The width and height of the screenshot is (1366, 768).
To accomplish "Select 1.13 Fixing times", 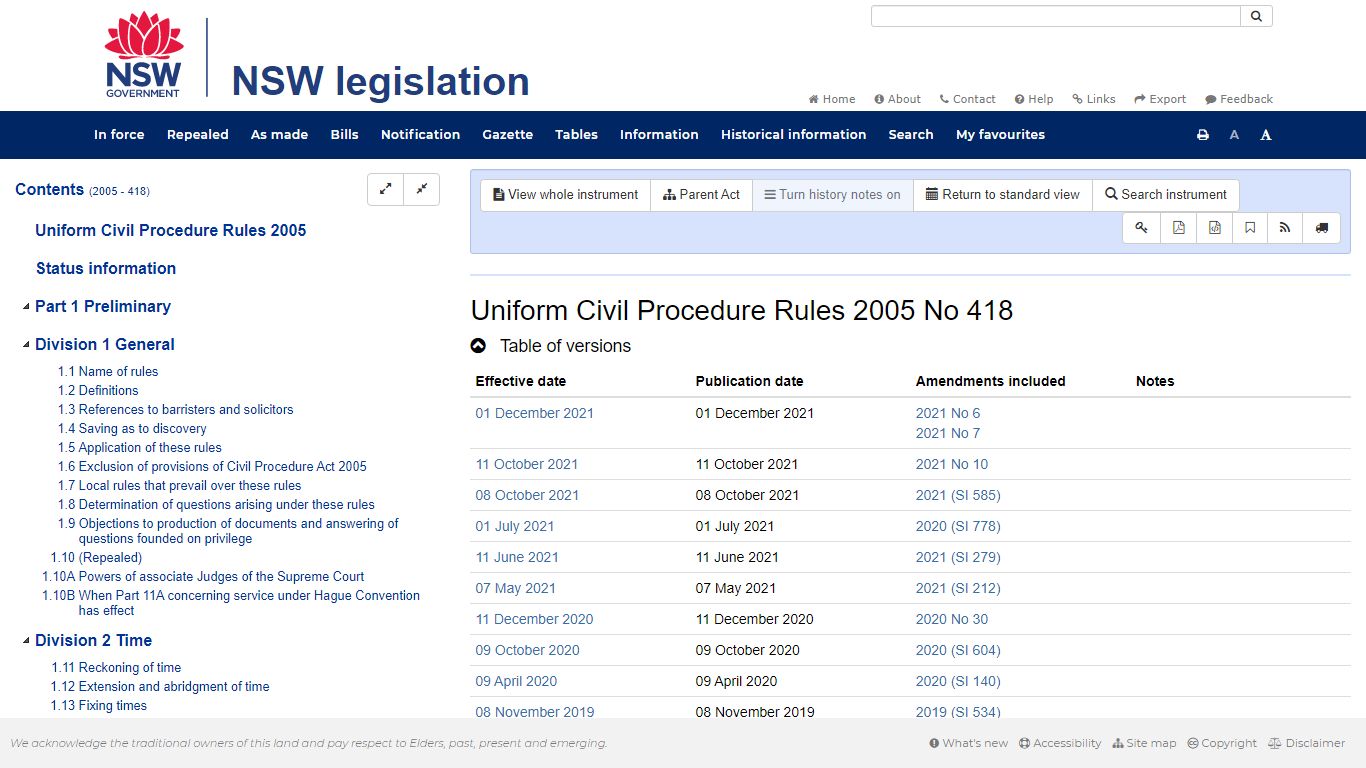I will click(99, 706).
